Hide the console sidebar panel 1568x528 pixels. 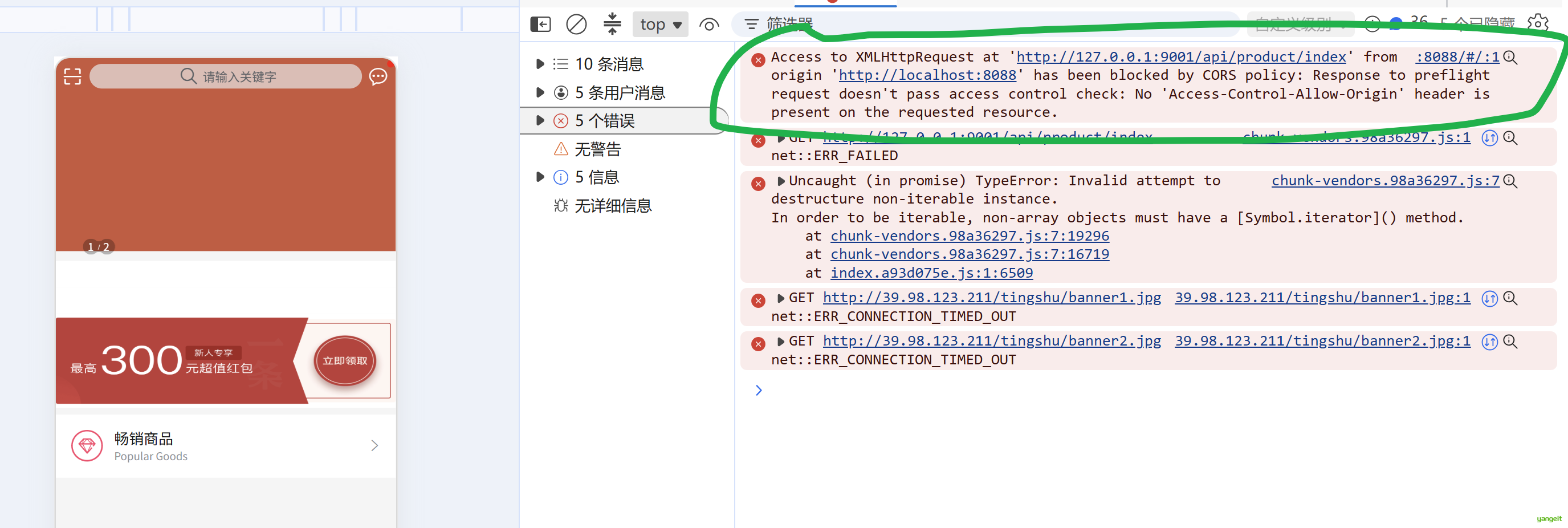(540, 25)
